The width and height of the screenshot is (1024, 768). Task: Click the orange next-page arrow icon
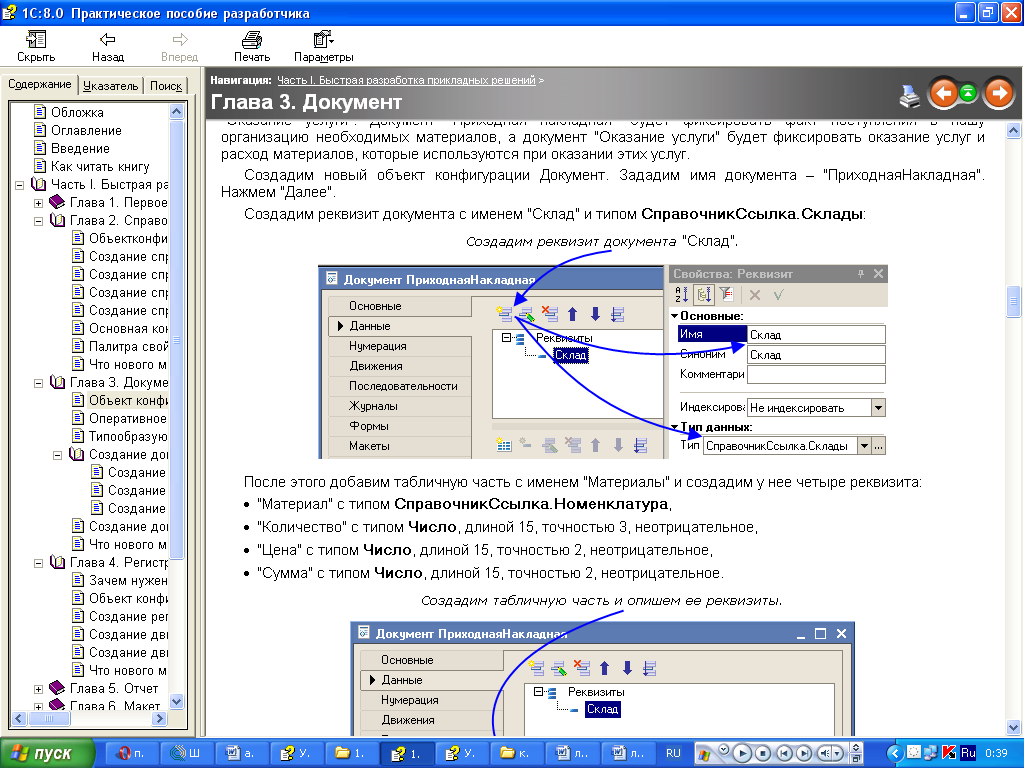[x=998, y=94]
